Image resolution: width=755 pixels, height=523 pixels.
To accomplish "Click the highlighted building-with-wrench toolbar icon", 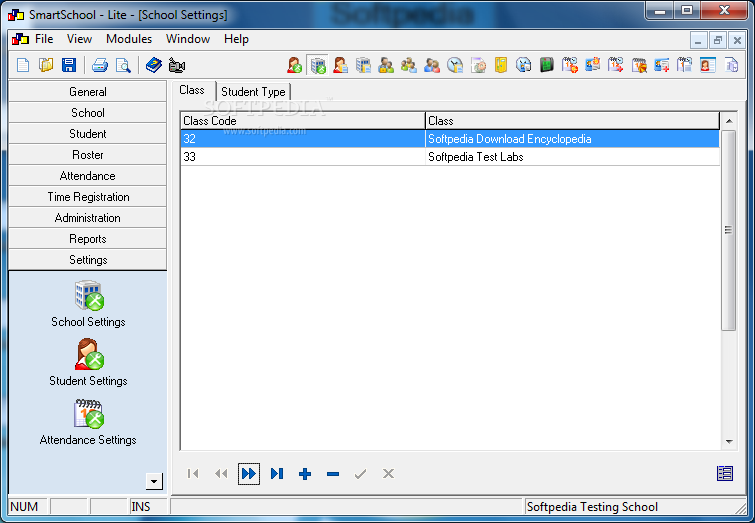I will (x=317, y=65).
